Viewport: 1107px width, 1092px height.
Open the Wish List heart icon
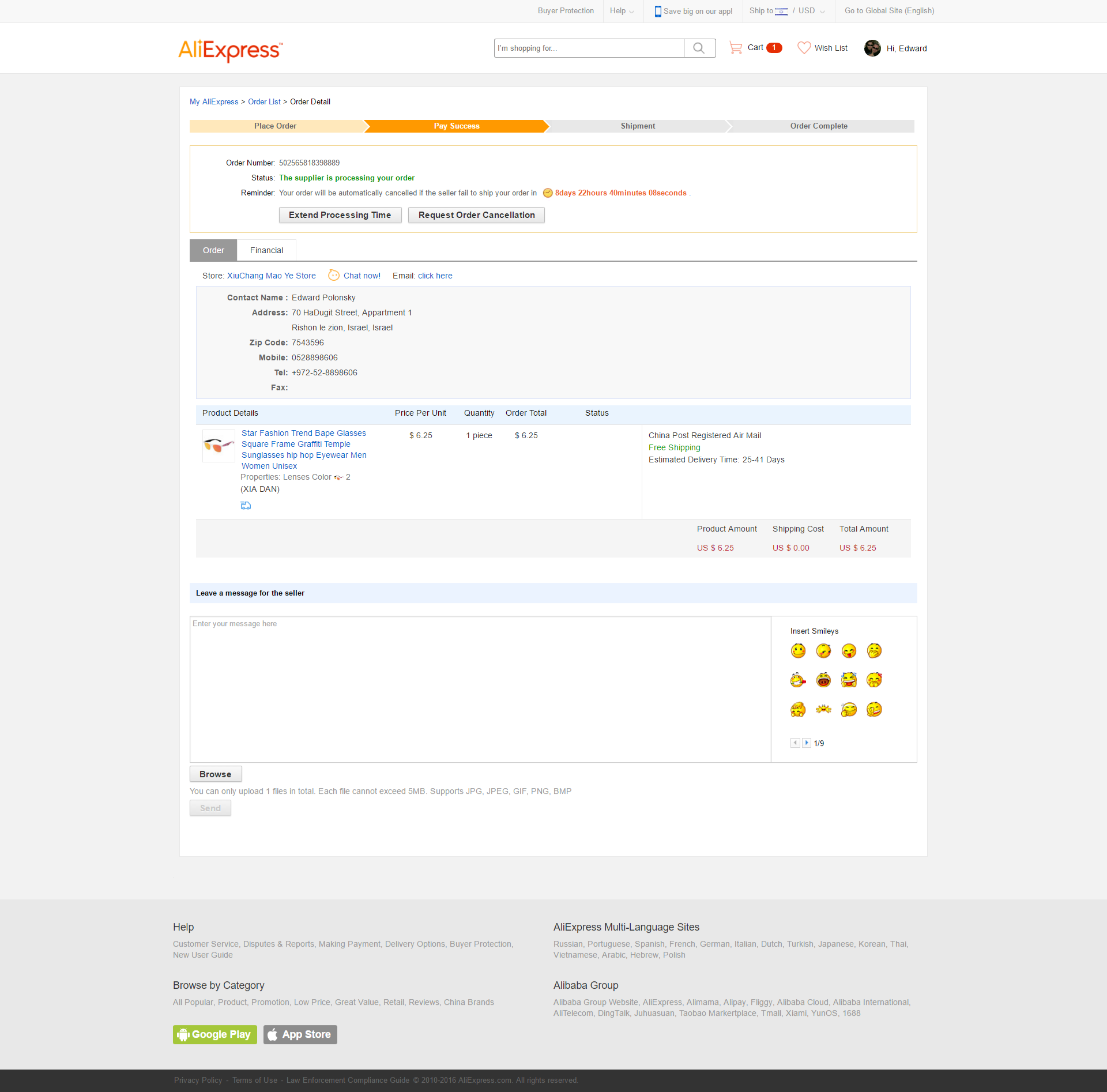click(x=804, y=48)
